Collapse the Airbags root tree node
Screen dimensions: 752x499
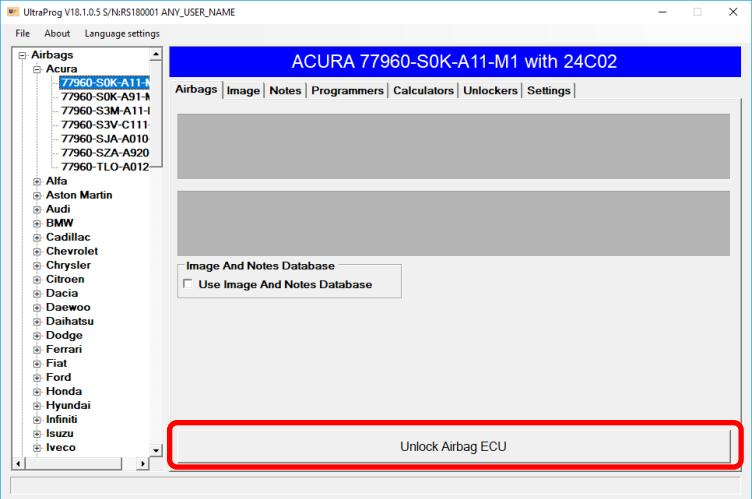click(x=22, y=56)
